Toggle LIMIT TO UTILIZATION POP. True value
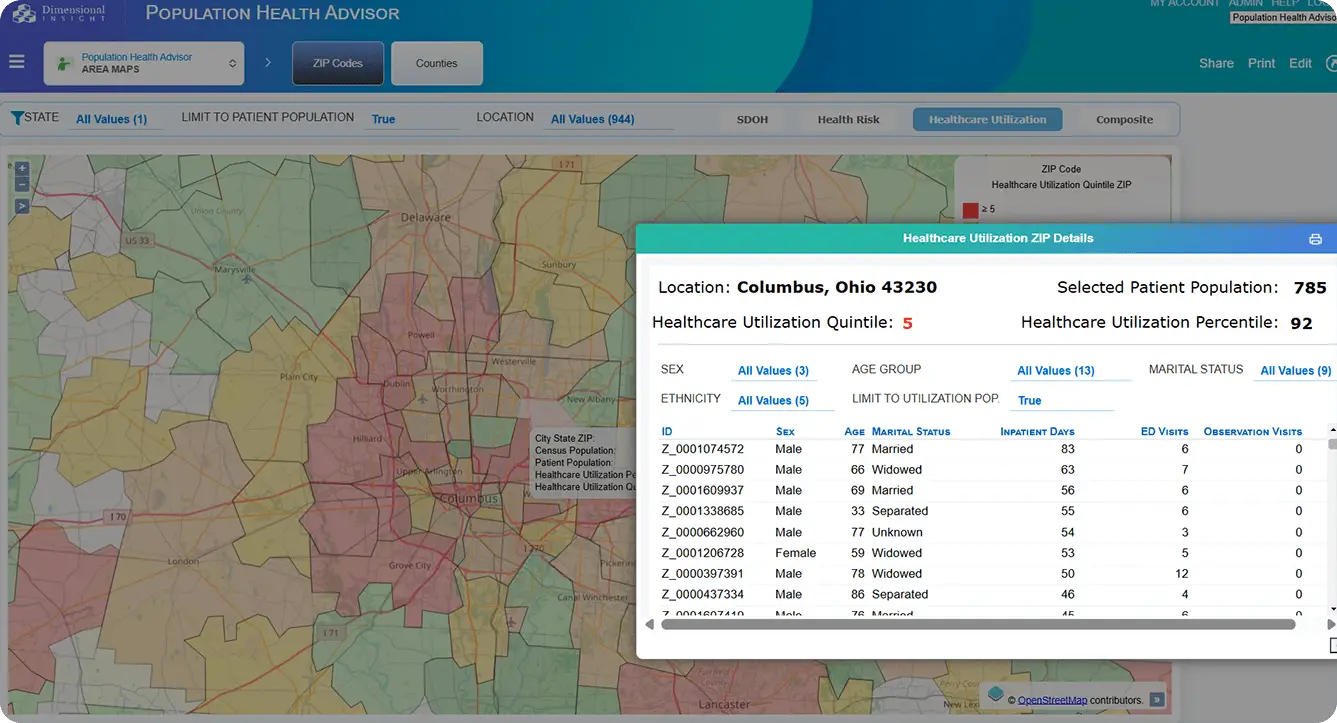The image size is (1337, 723). click(x=1029, y=400)
